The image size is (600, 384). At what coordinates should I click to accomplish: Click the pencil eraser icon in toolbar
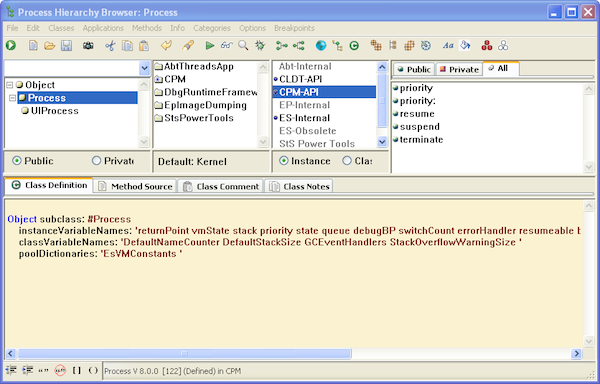(x=188, y=46)
